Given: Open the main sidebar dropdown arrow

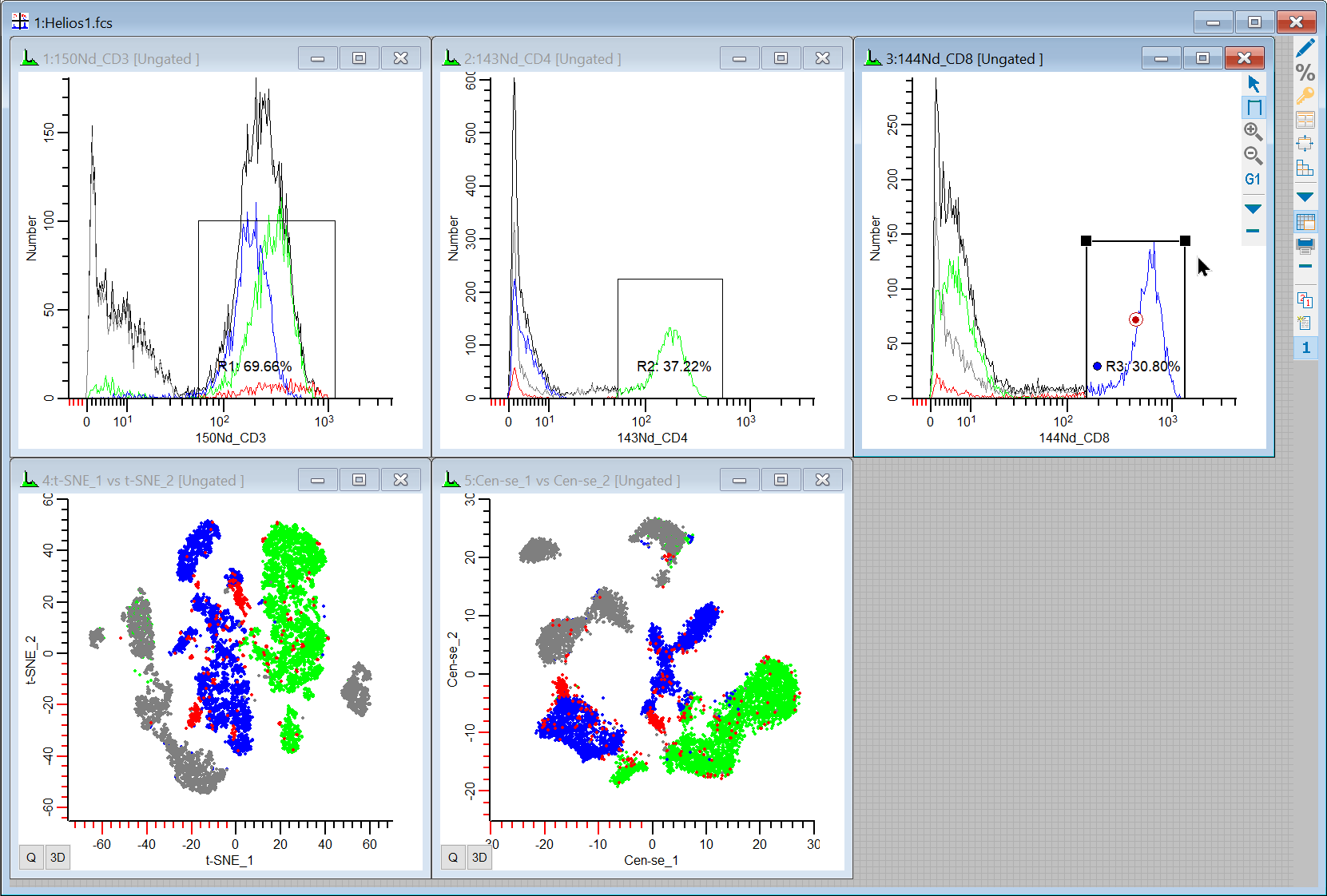Looking at the screenshot, I should [1305, 197].
